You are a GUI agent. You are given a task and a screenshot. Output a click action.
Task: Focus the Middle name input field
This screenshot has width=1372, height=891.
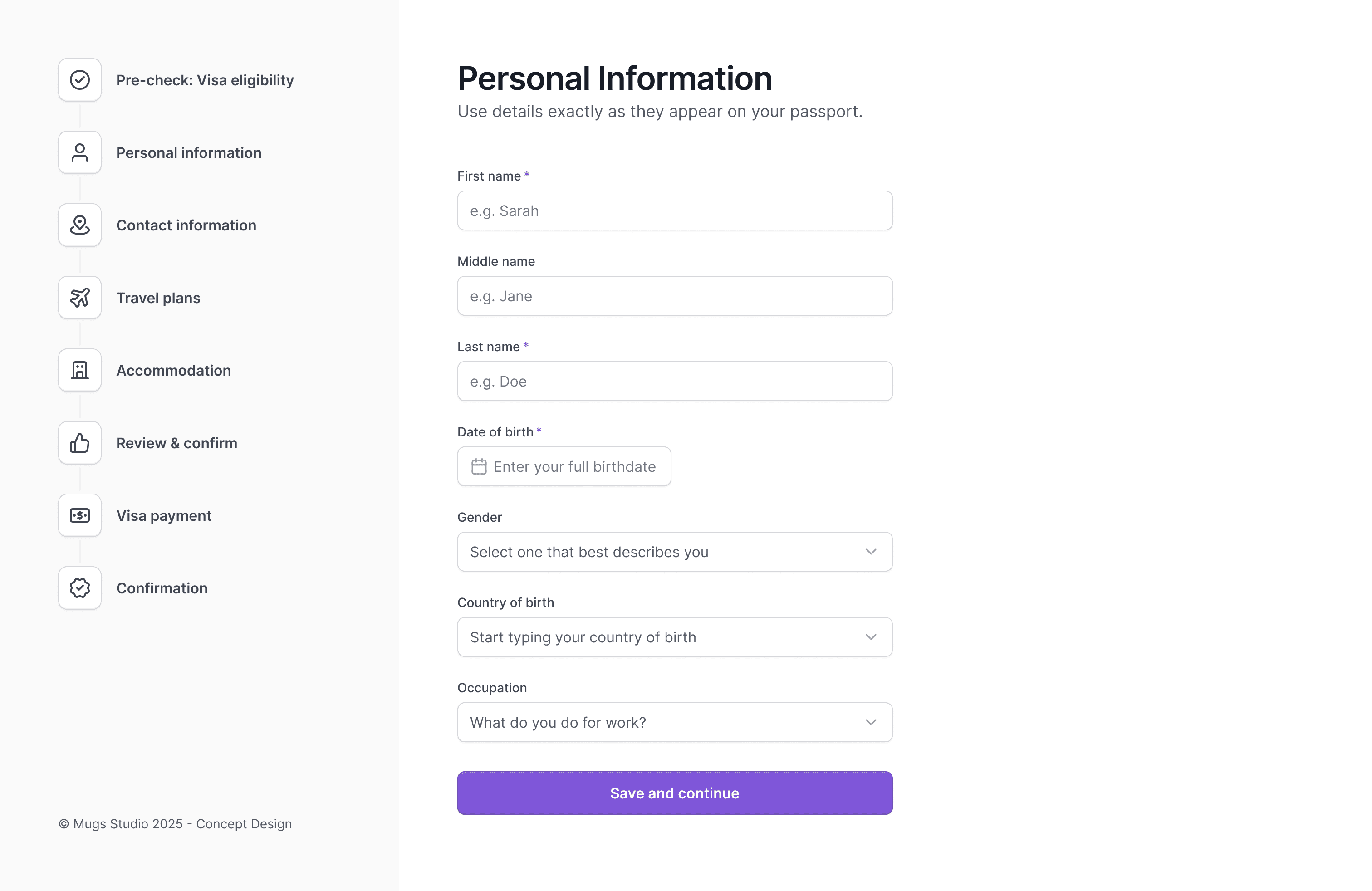[x=675, y=296]
